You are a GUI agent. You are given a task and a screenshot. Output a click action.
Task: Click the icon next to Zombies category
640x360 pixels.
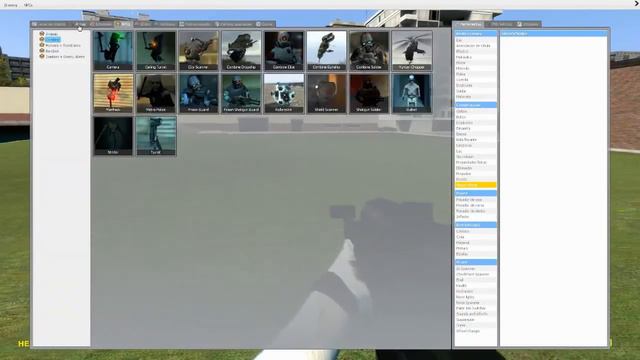coord(42,57)
